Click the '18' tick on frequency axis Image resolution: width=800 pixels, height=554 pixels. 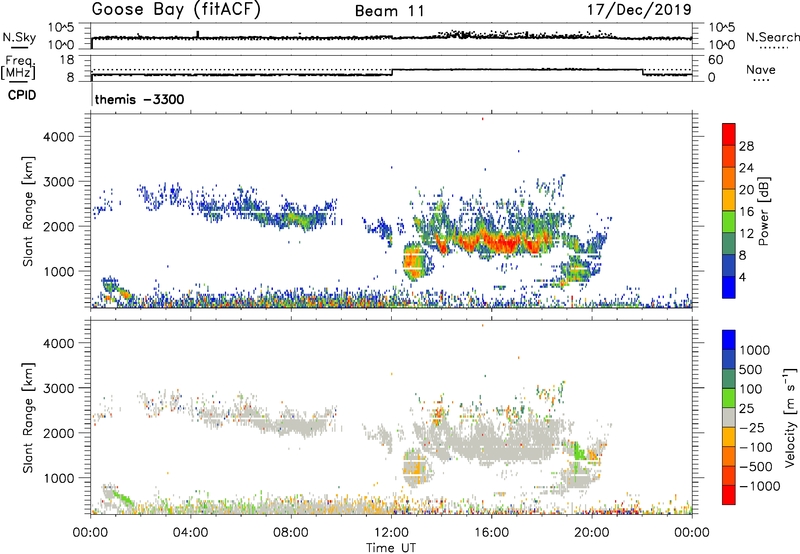[x=66, y=60]
